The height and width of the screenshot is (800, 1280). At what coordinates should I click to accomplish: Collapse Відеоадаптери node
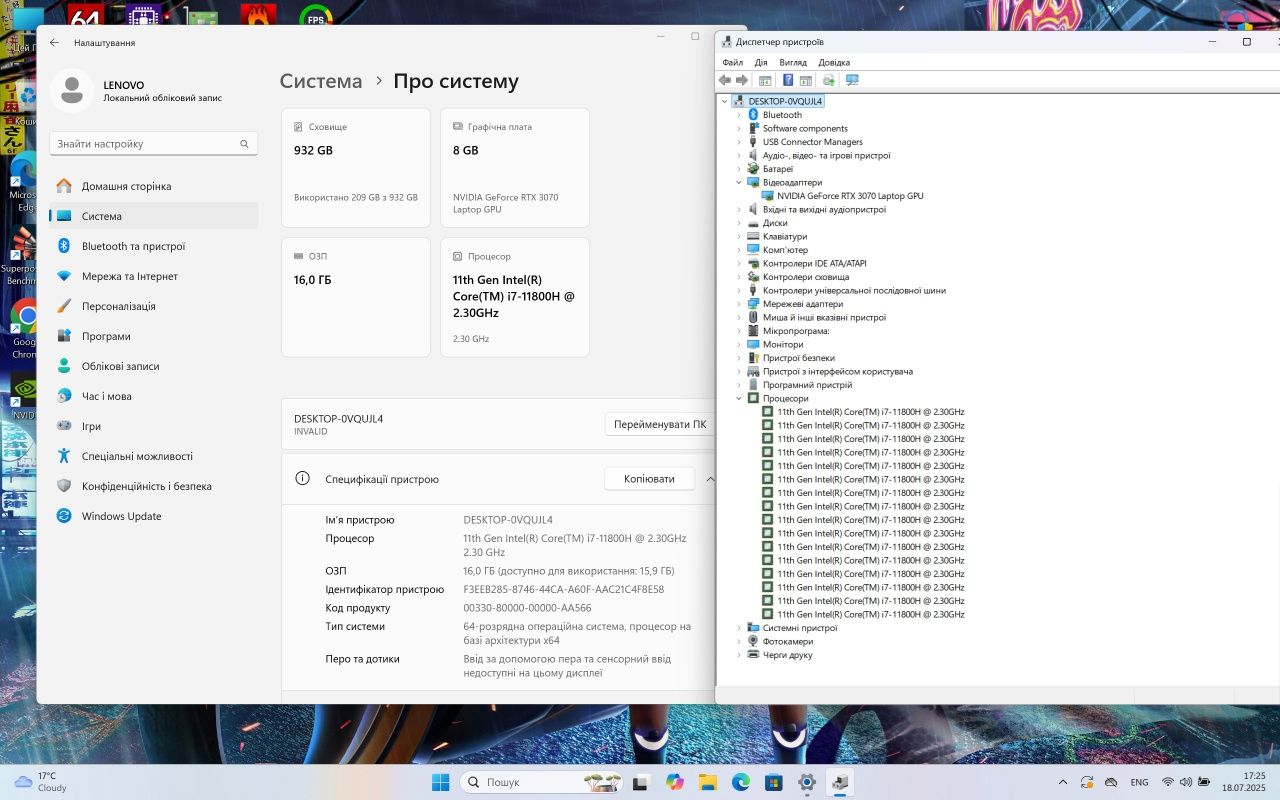pyautogui.click(x=740, y=182)
